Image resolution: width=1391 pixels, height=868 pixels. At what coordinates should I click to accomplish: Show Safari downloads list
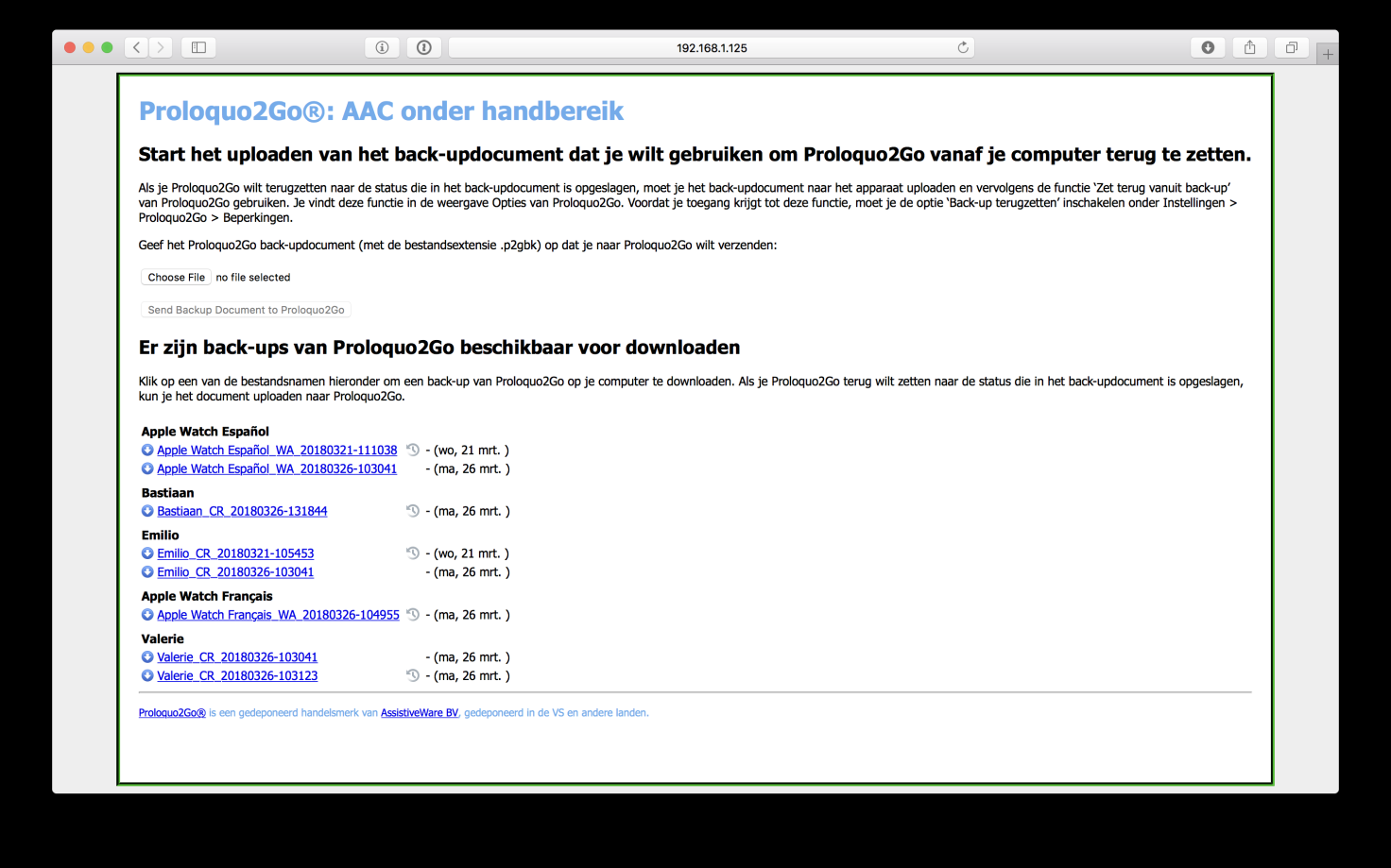coord(1208,47)
